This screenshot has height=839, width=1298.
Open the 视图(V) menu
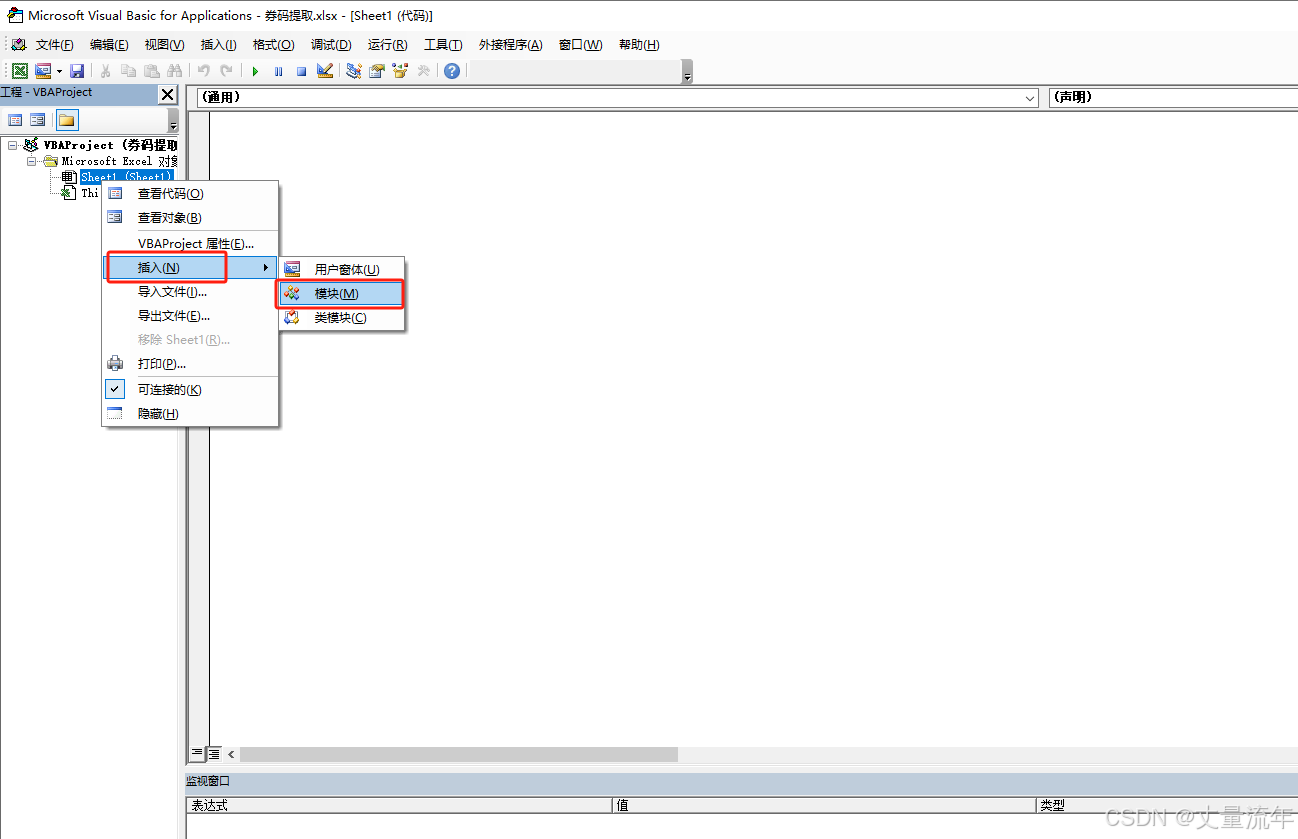pyautogui.click(x=164, y=44)
